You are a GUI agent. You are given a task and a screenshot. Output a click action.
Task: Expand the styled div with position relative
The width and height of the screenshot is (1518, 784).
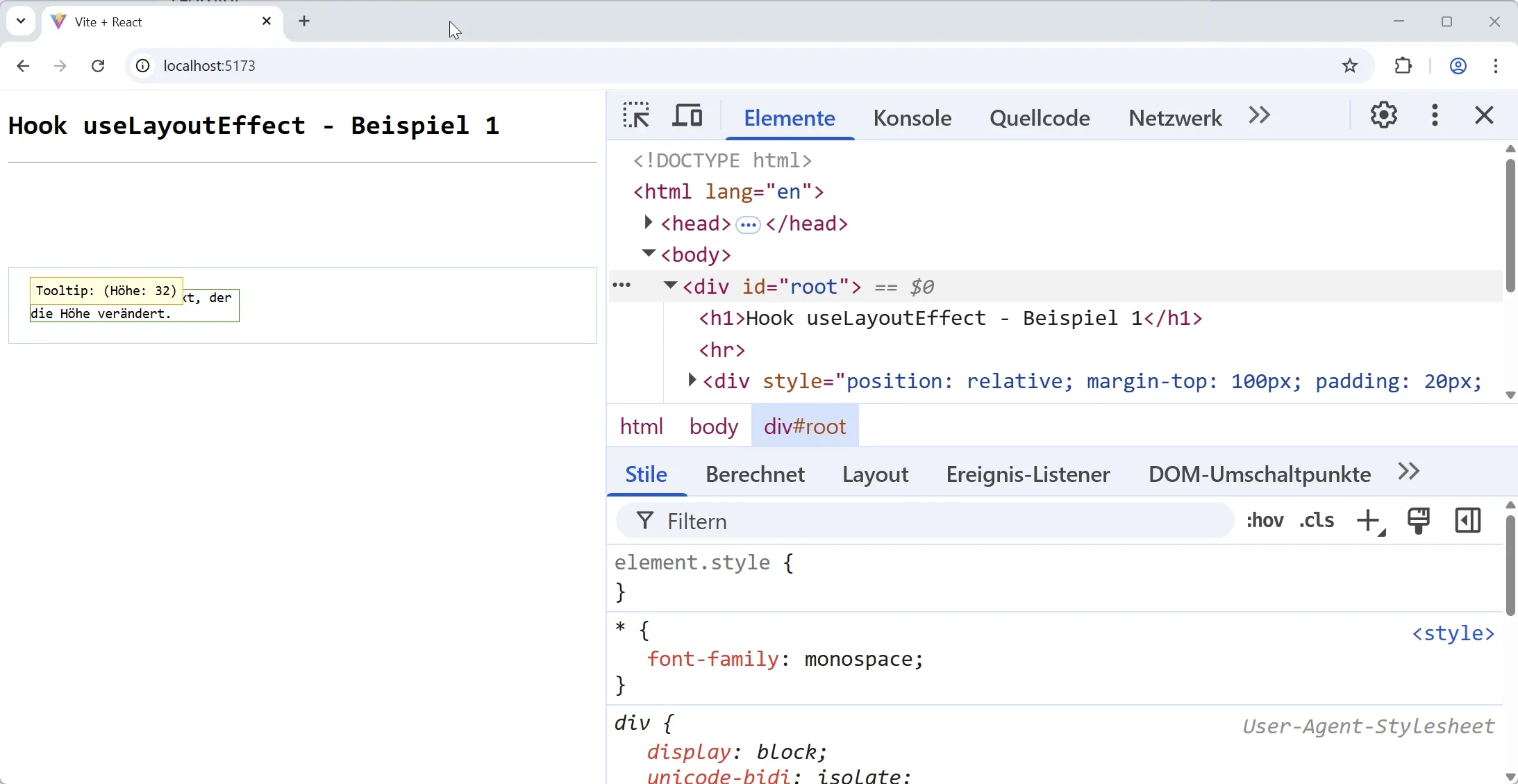pyautogui.click(x=692, y=380)
